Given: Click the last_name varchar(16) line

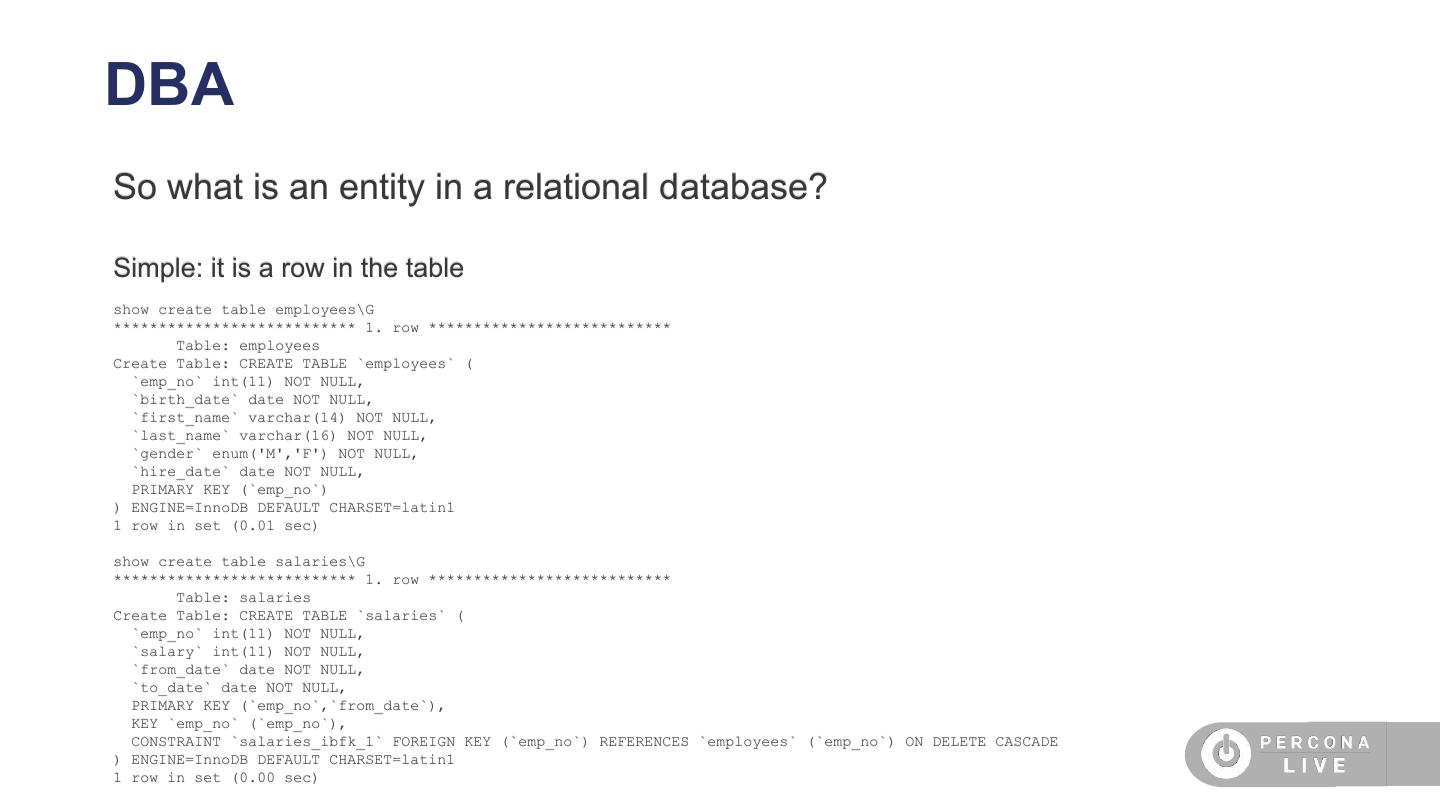Looking at the screenshot, I should click(x=279, y=436).
